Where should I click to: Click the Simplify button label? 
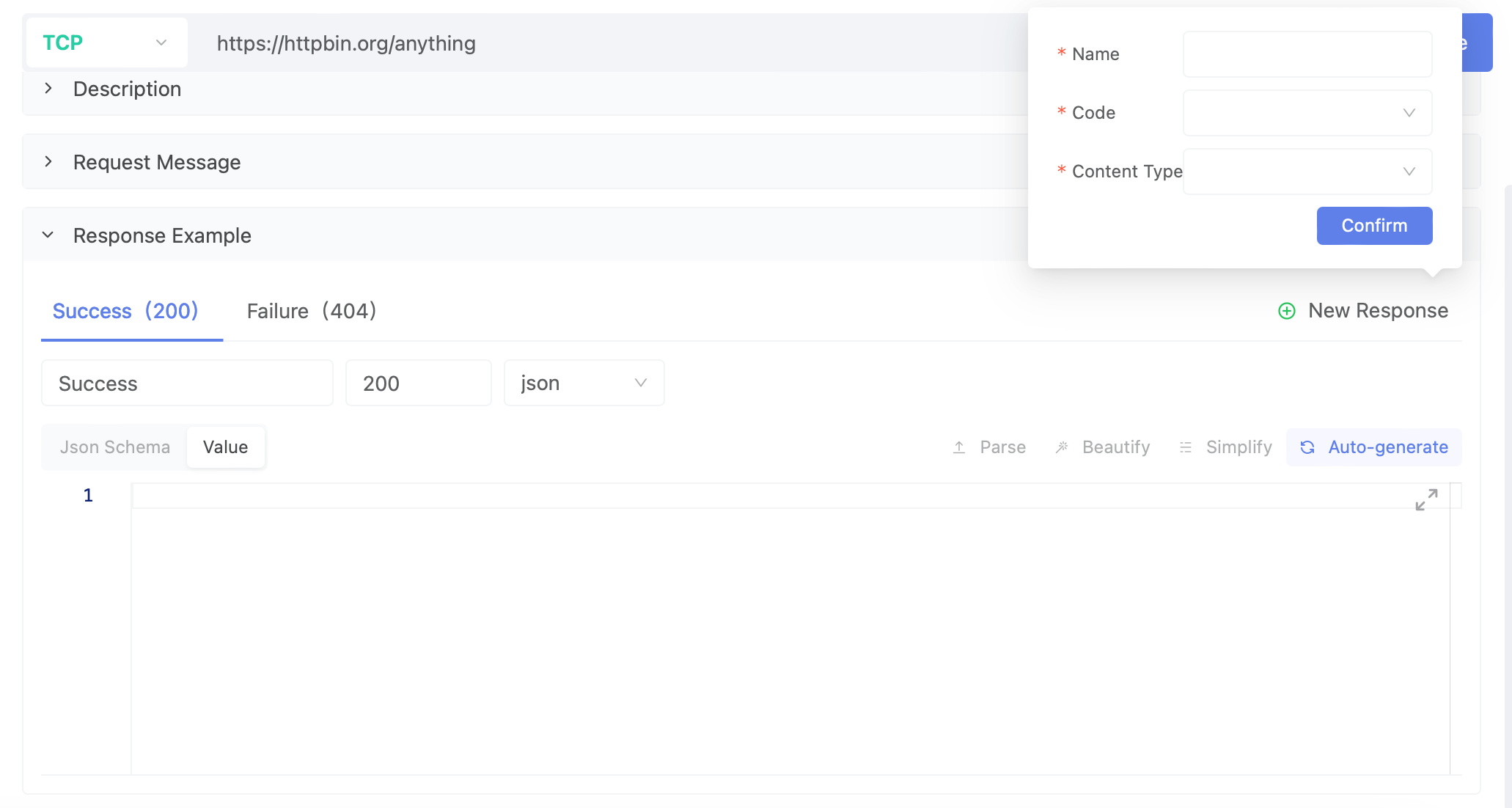[1239, 447]
